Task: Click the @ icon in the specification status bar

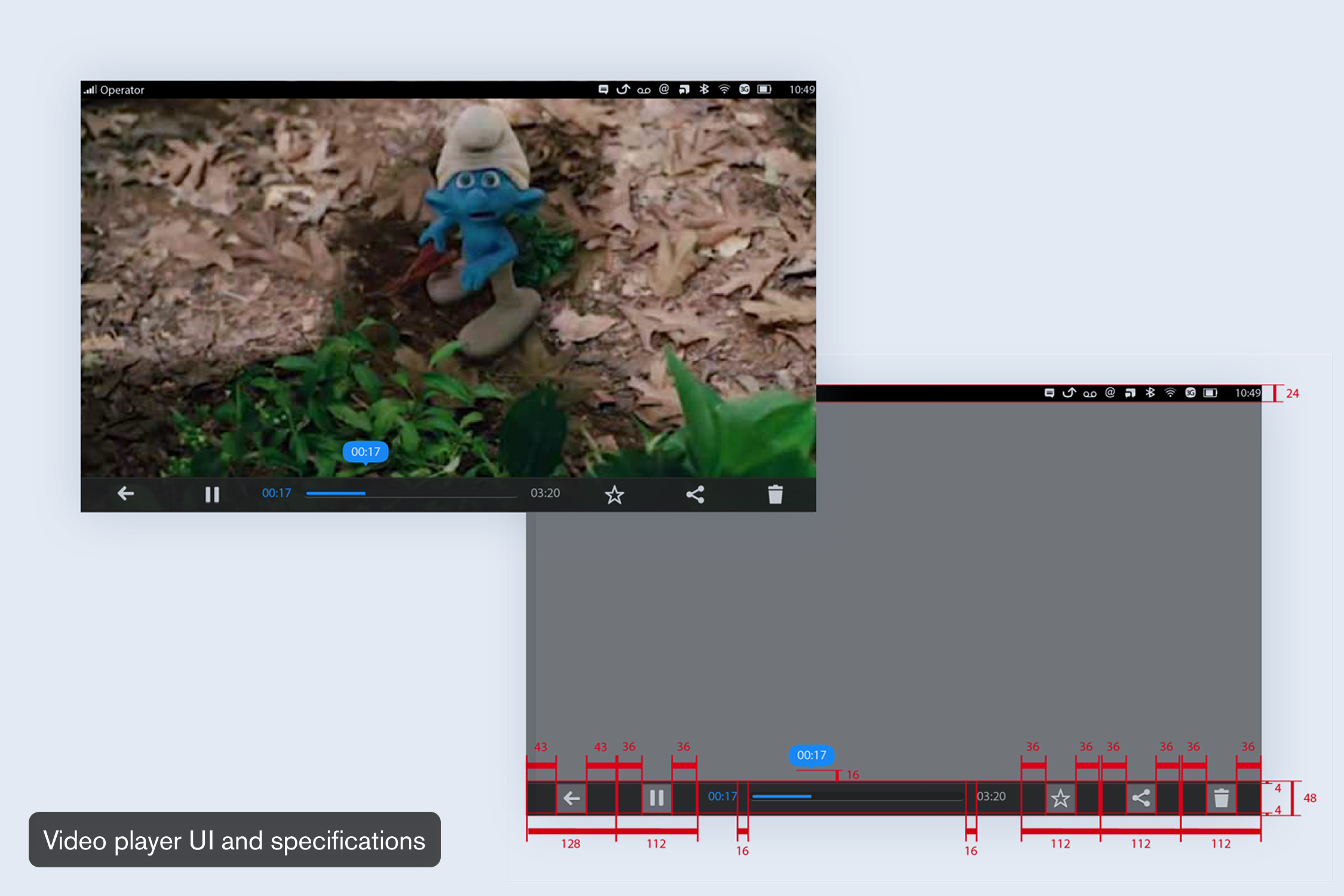Action: (x=1110, y=392)
